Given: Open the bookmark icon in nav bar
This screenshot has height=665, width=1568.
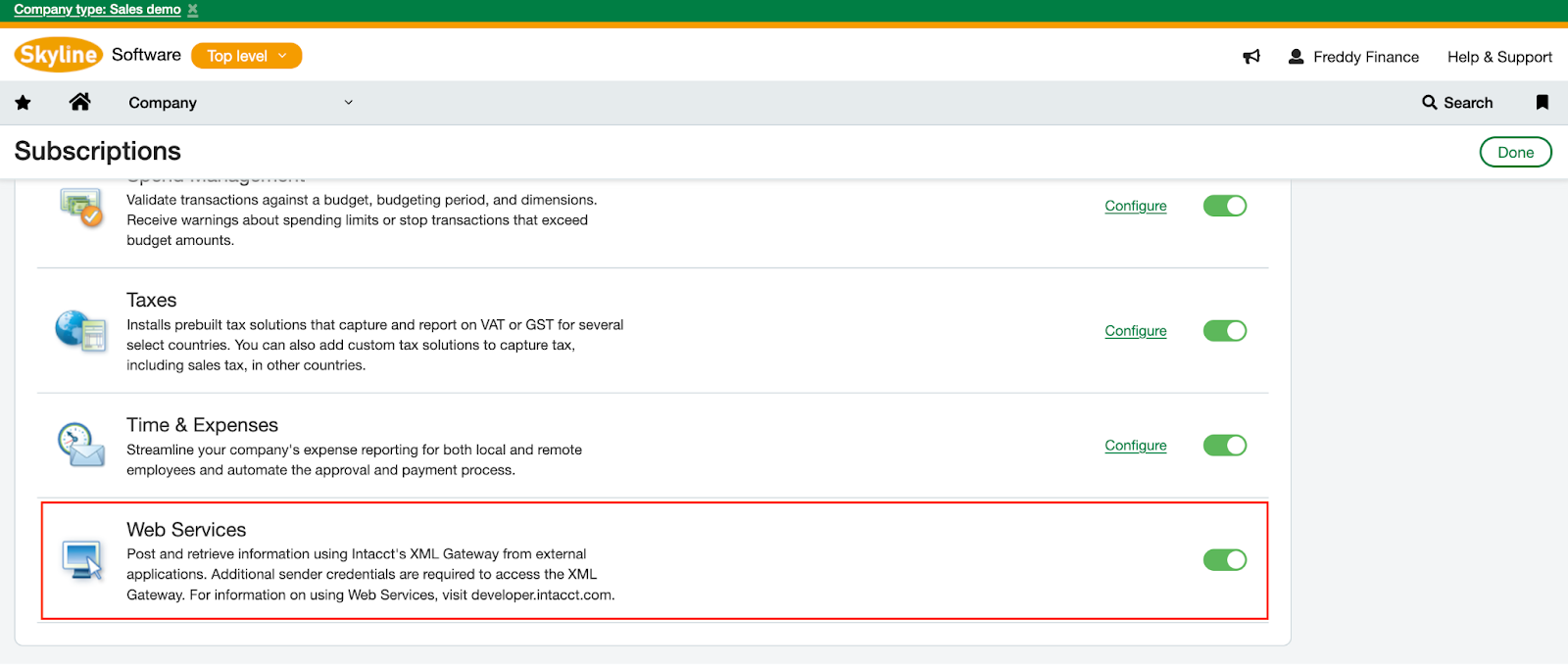Looking at the screenshot, I should [1542, 103].
